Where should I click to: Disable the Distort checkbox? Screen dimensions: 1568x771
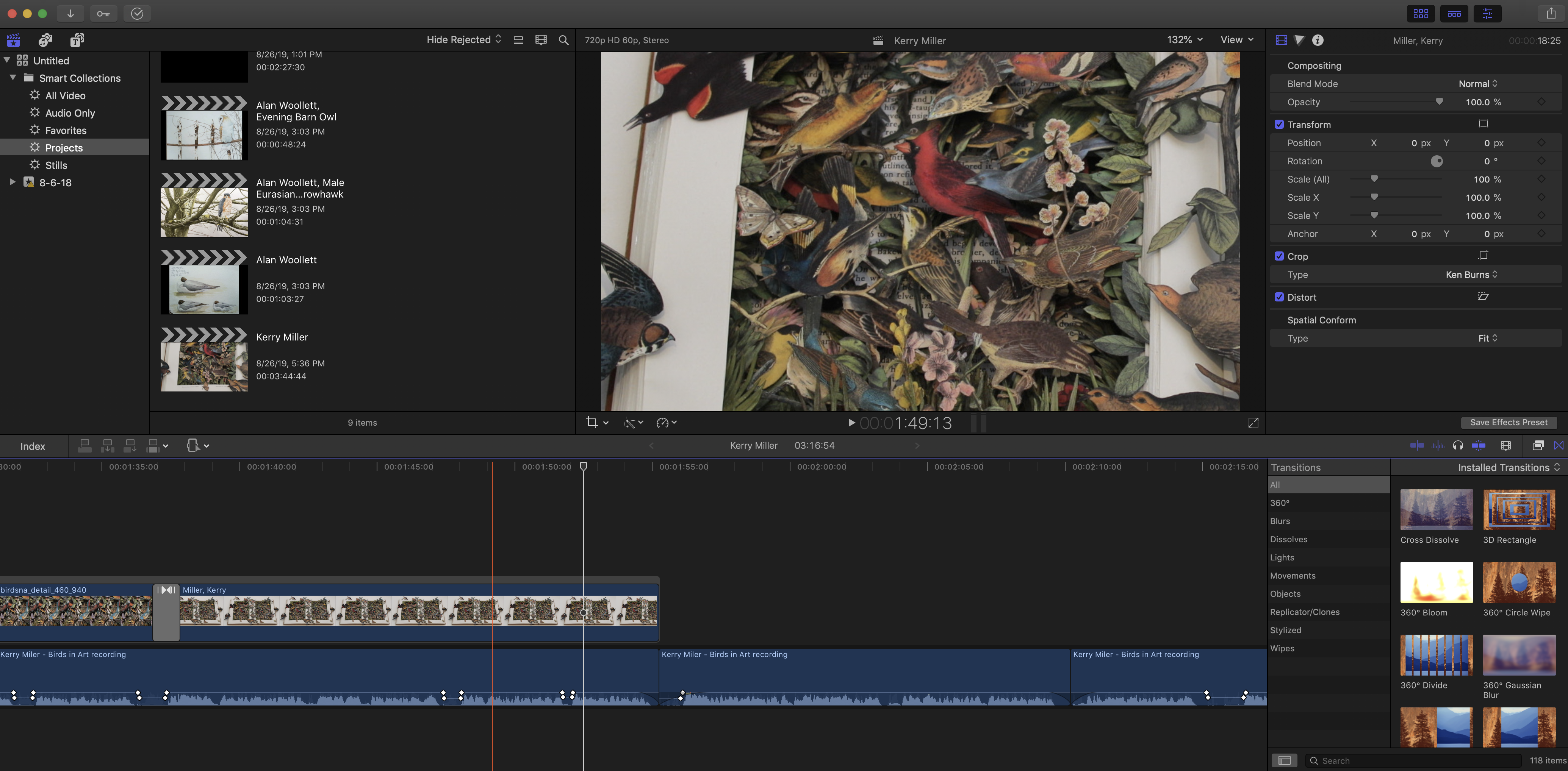pos(1279,297)
